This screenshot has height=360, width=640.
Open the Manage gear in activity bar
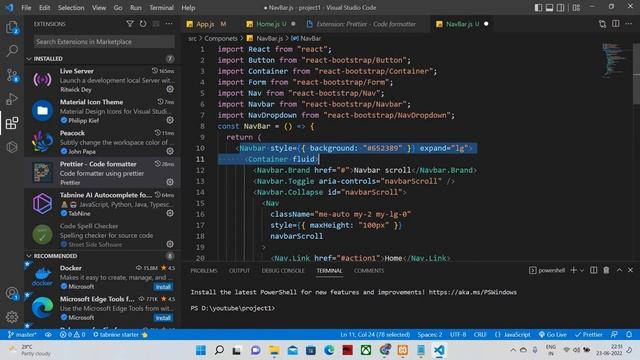pyautogui.click(x=12, y=317)
